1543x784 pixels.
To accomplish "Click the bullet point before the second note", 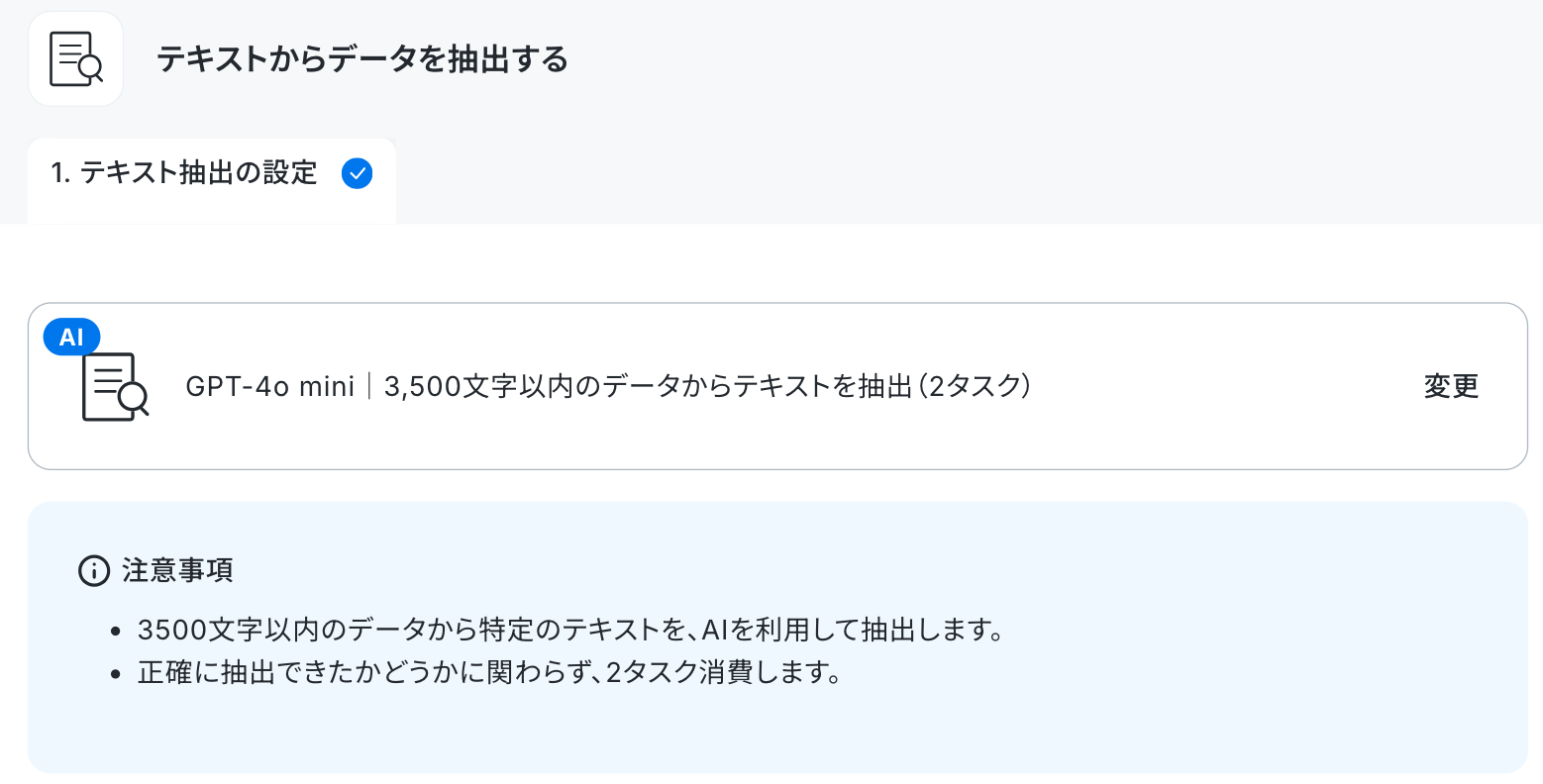I will [x=116, y=675].
